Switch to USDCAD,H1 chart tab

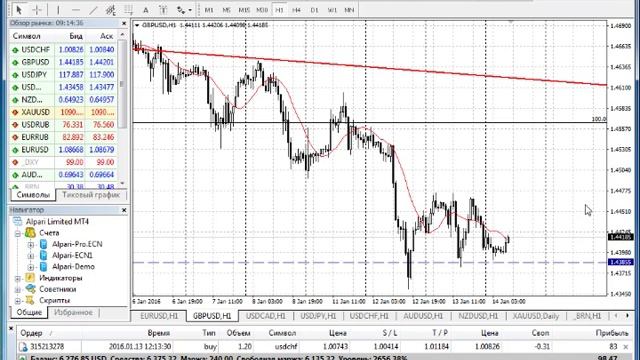(265, 316)
